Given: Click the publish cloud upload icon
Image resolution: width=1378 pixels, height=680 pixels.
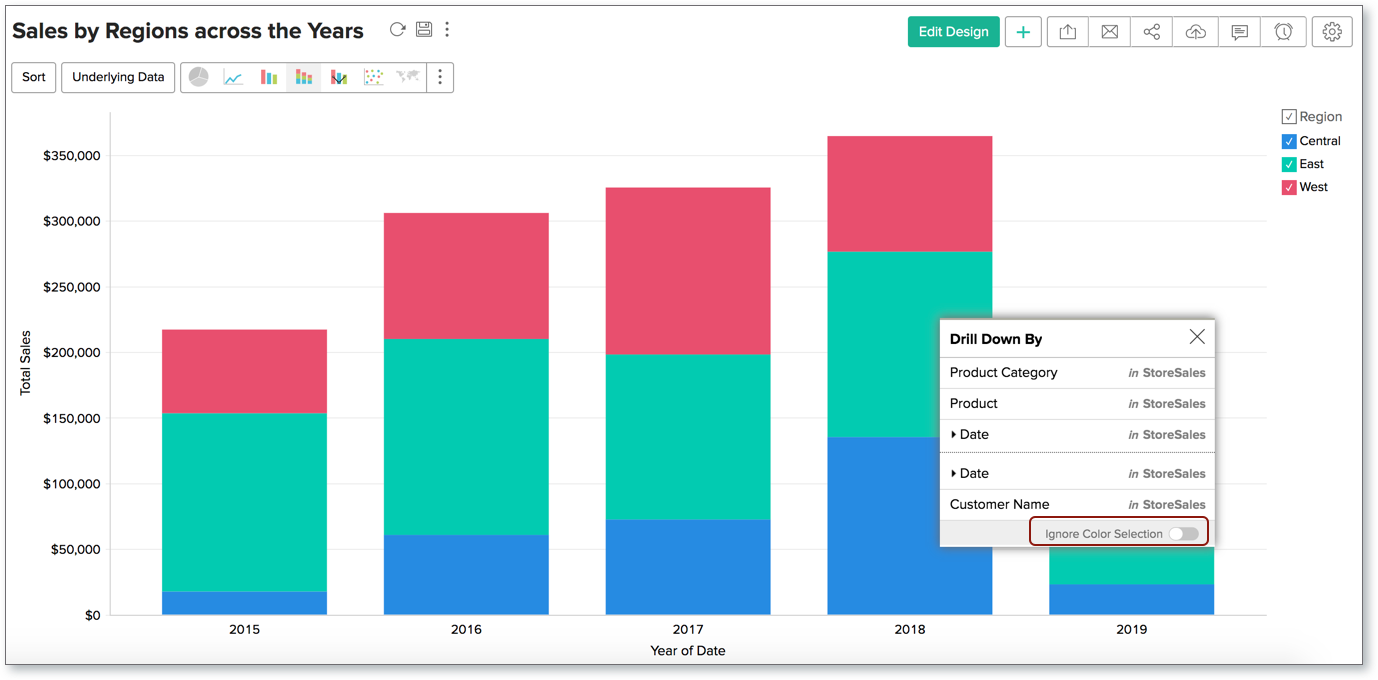Looking at the screenshot, I should [x=1195, y=32].
